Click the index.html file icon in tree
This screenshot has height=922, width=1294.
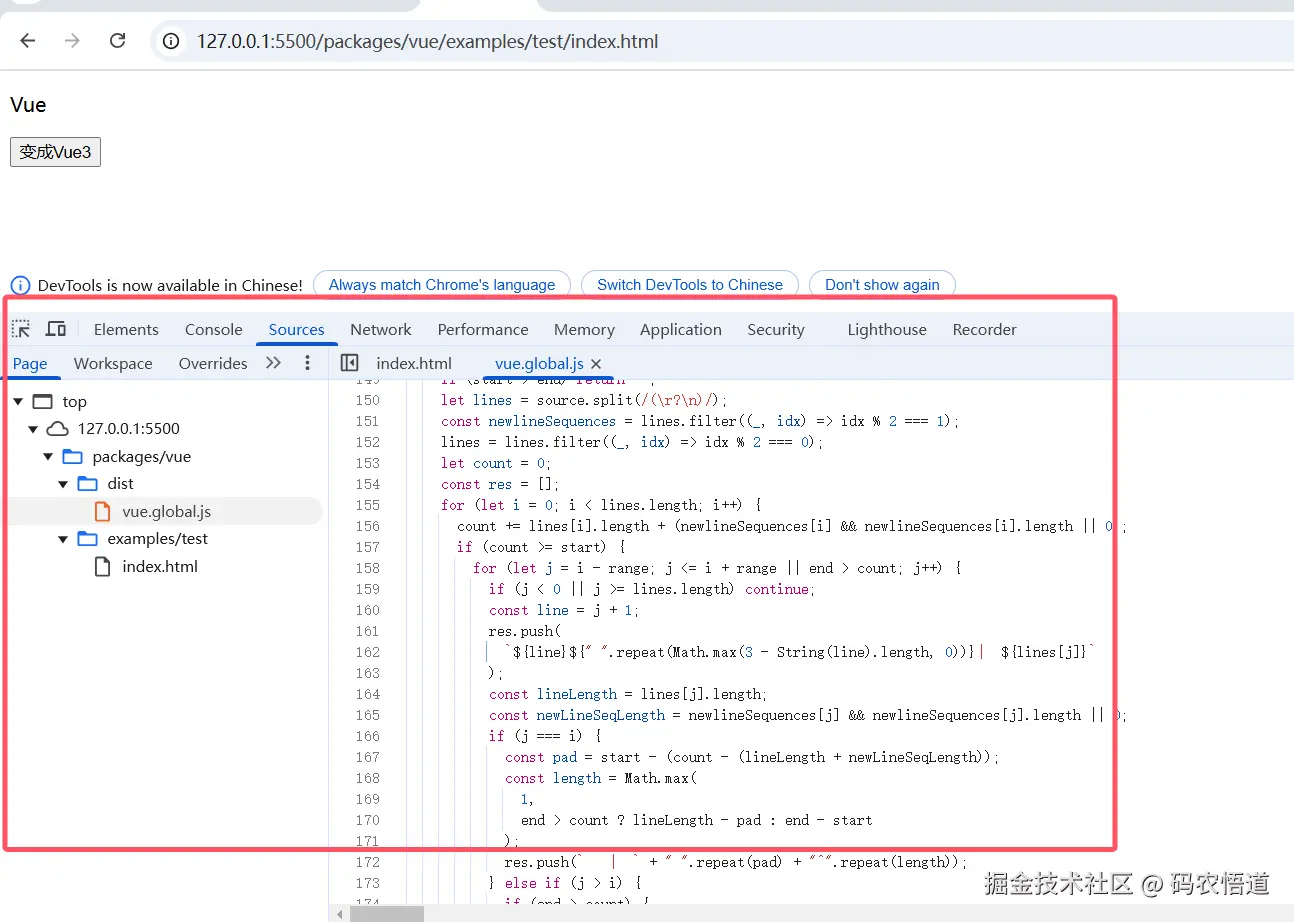102,567
